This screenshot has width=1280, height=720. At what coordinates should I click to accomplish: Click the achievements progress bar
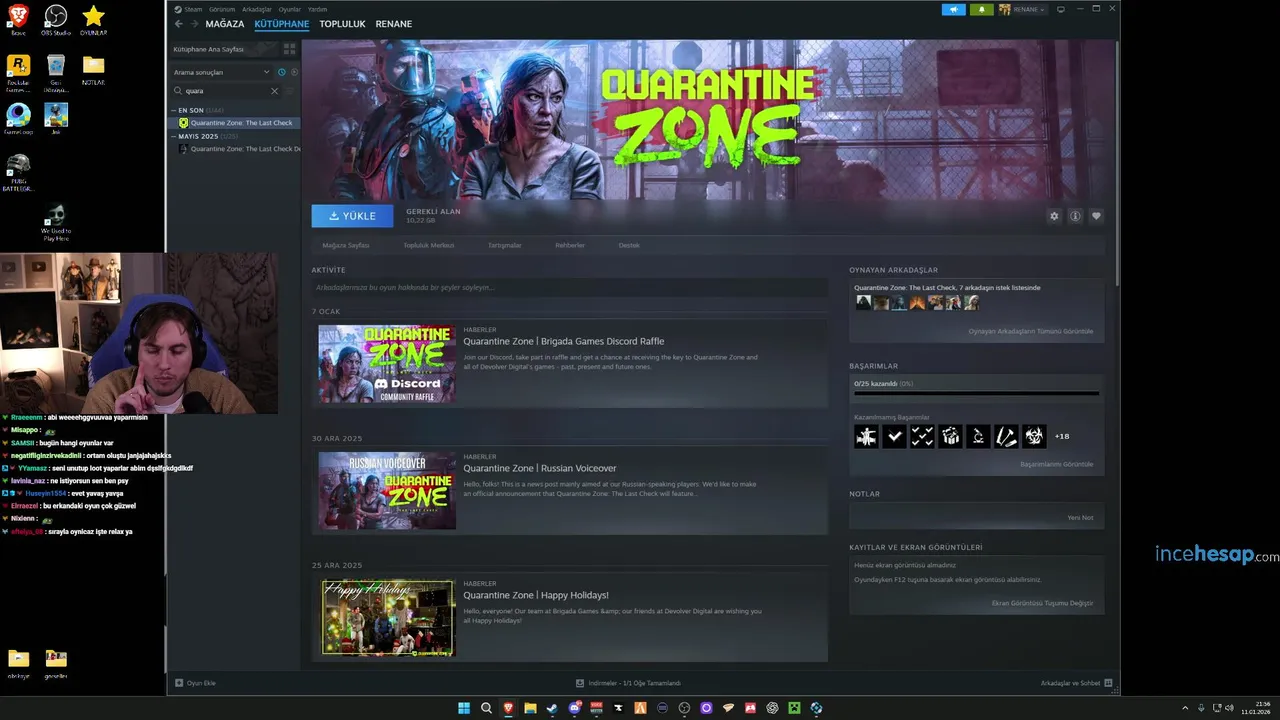[x=976, y=393]
